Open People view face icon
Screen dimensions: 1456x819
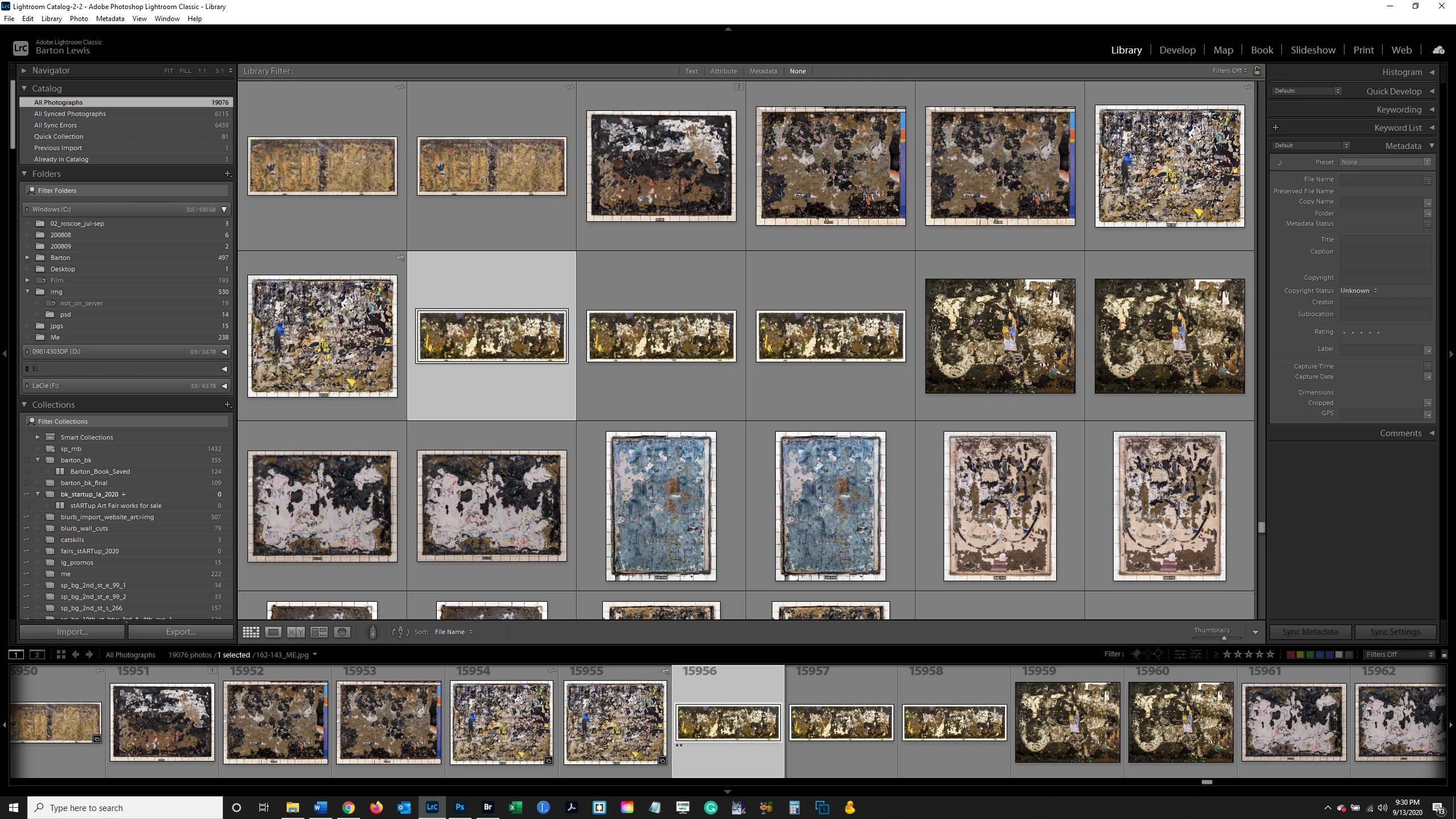pyautogui.click(x=342, y=632)
